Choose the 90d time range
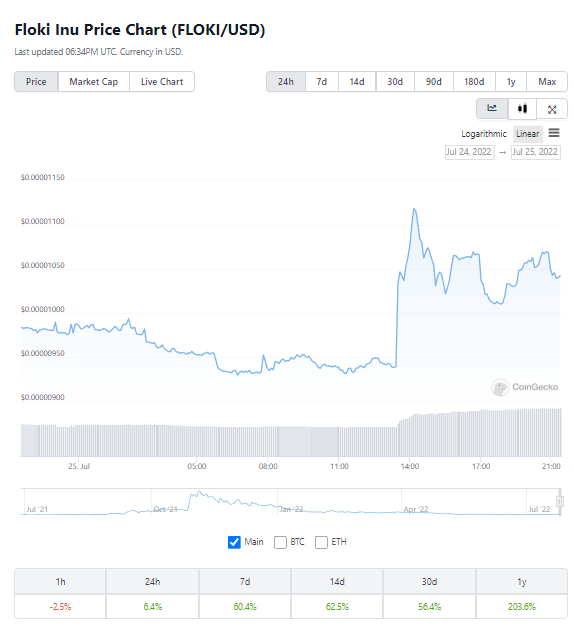Image resolution: width=574 pixels, height=635 pixels. (434, 82)
